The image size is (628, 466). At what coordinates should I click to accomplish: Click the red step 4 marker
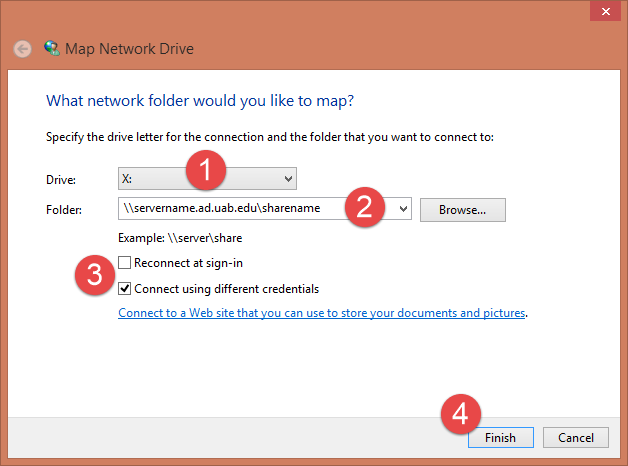461,411
